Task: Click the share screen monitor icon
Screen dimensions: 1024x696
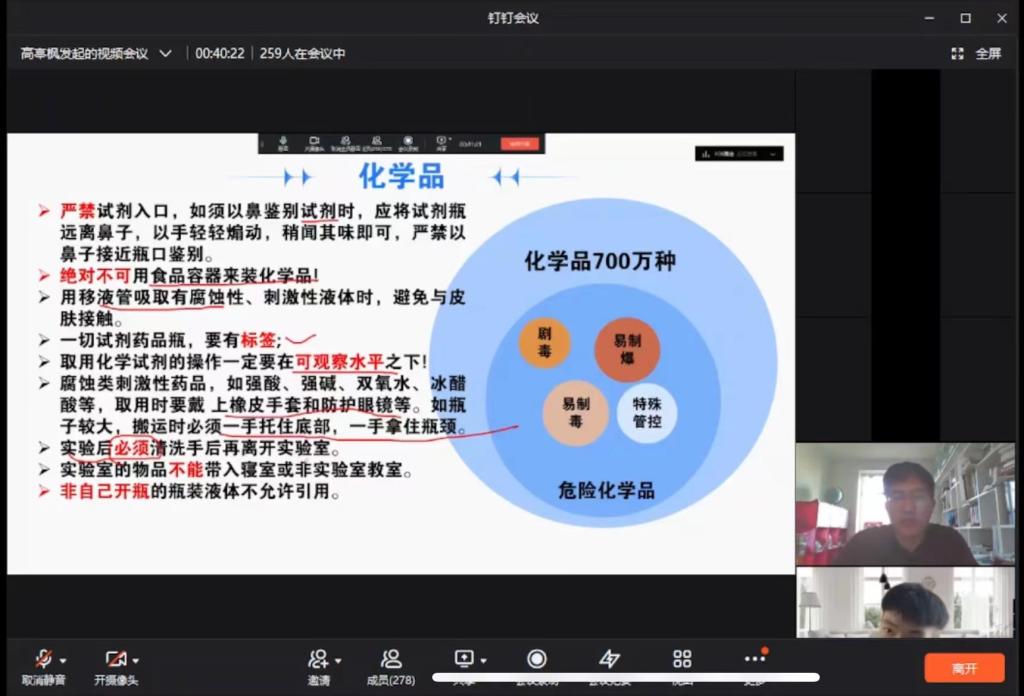Action: click(464, 659)
